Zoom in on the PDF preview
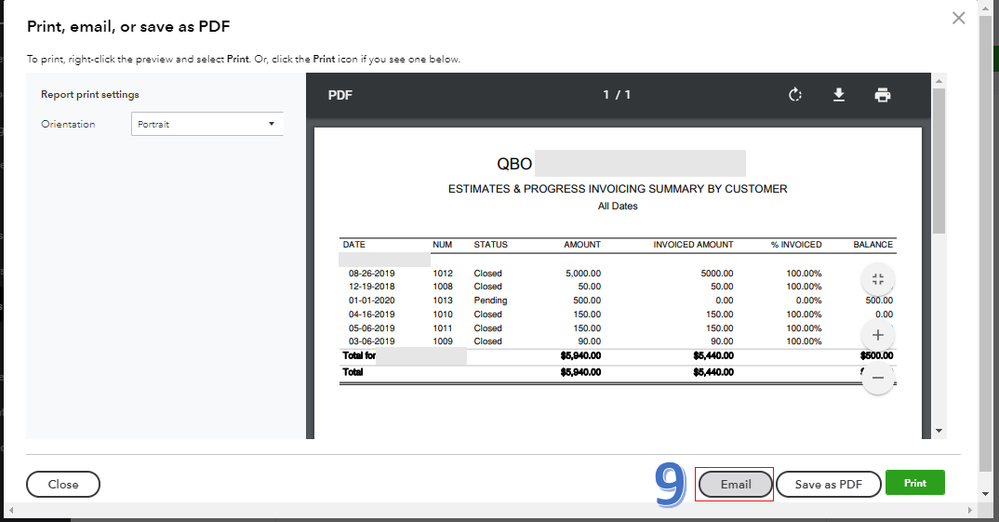 878,335
